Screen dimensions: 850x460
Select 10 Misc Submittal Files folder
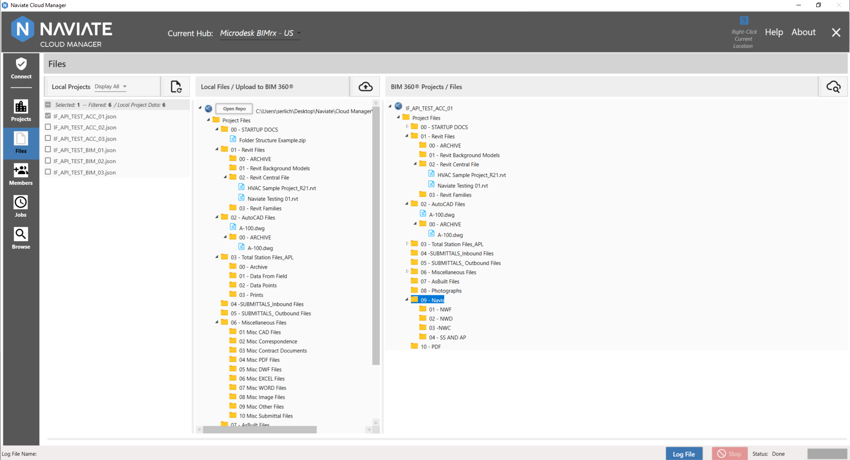click(266, 416)
